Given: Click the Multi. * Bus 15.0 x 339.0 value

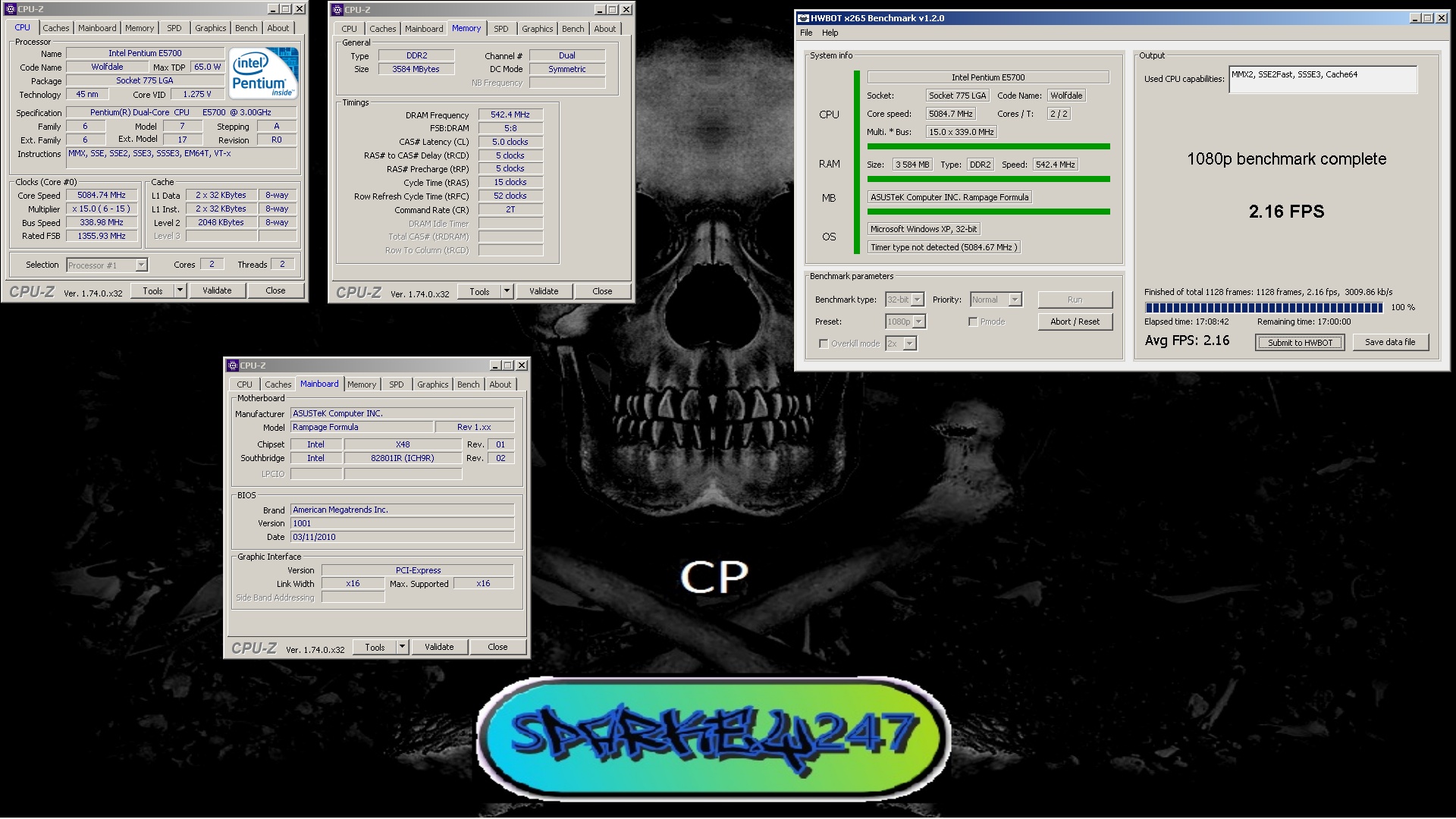Looking at the screenshot, I should (x=962, y=132).
